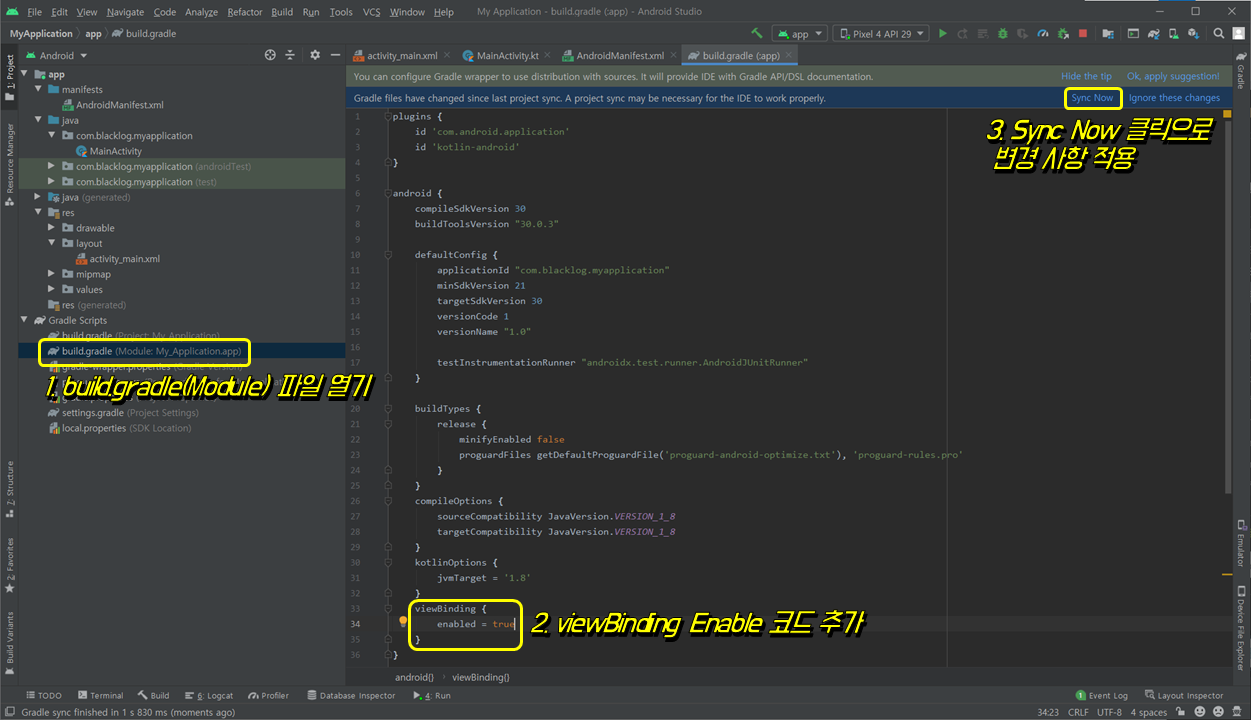Open the Navigate menu

(125, 12)
